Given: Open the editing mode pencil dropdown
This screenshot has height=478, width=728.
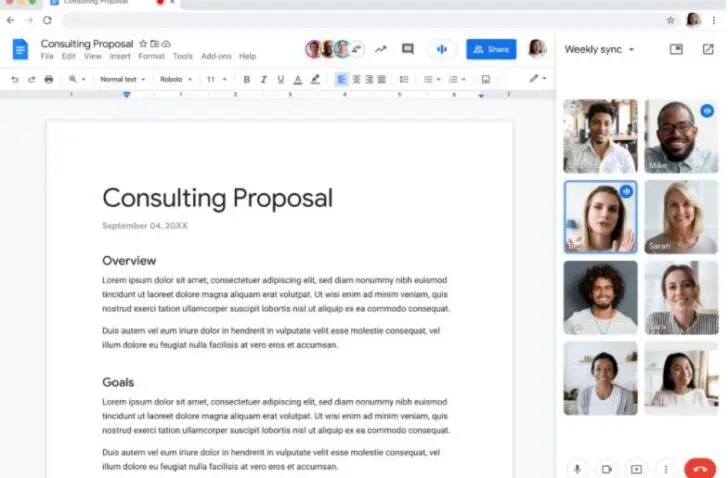Looking at the screenshot, I should [x=538, y=78].
